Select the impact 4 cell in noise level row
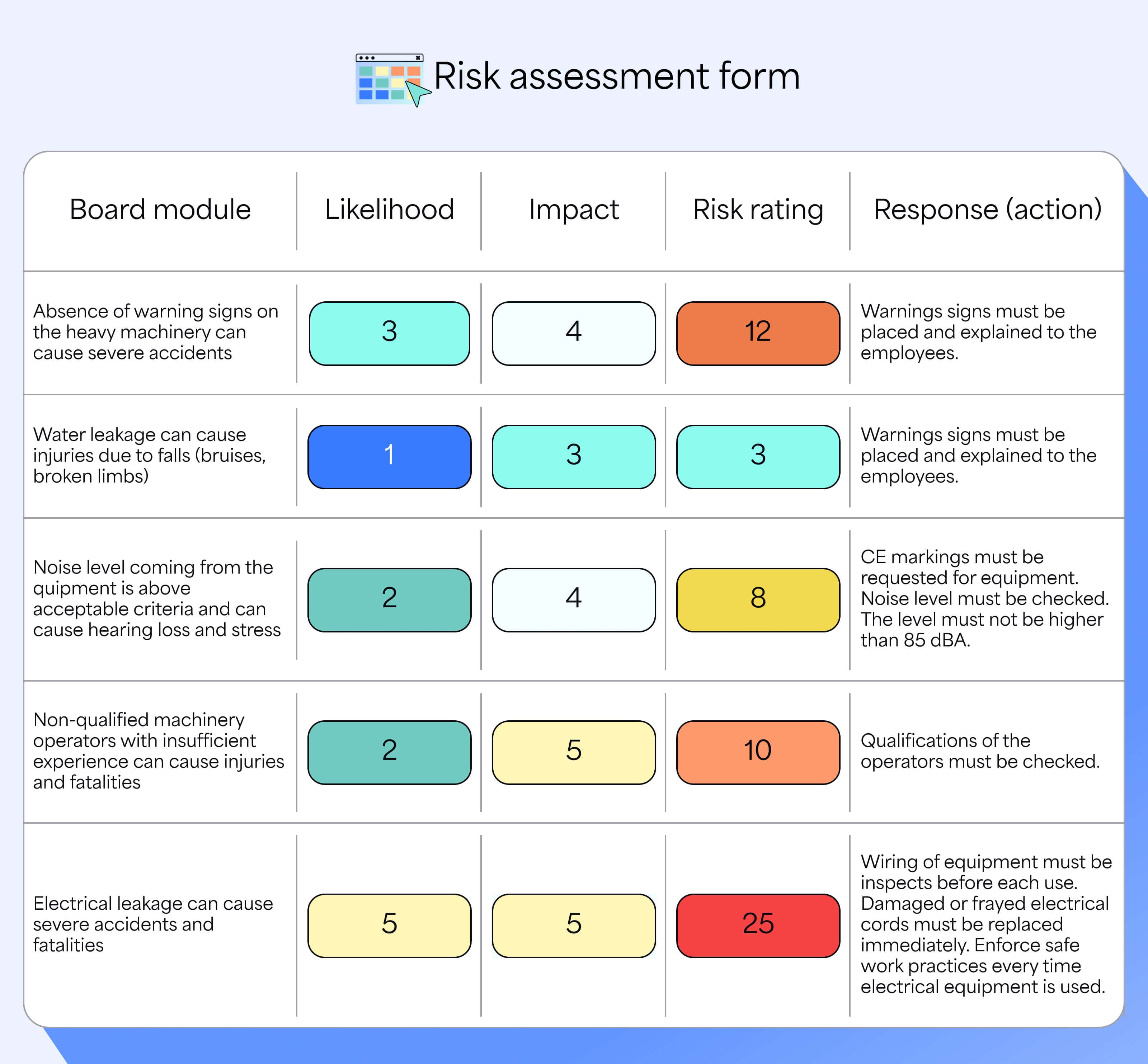Viewport: 1148px width, 1064px height. point(573,600)
